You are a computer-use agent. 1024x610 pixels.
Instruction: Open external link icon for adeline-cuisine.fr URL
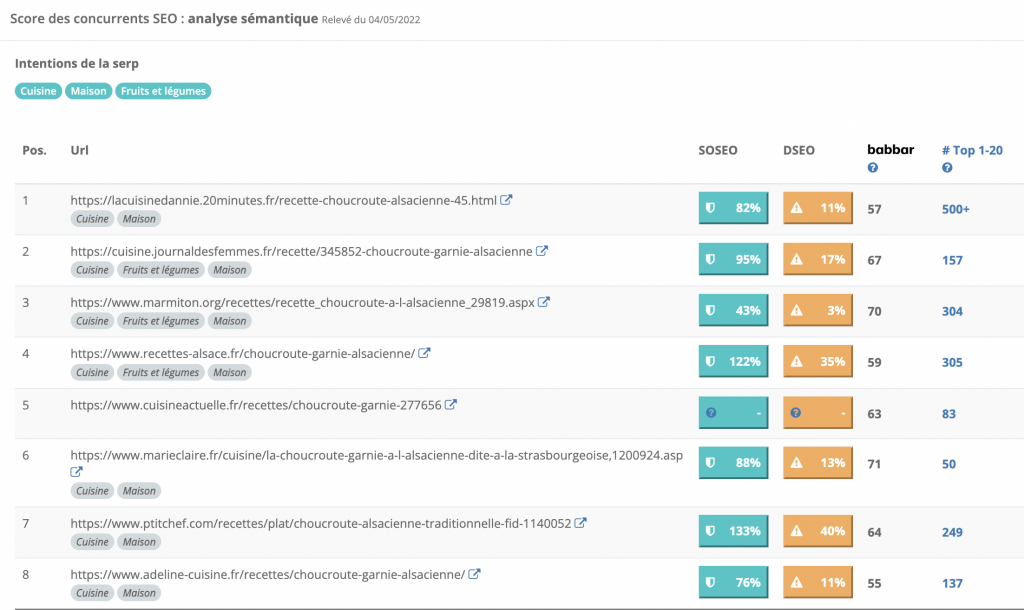475,573
